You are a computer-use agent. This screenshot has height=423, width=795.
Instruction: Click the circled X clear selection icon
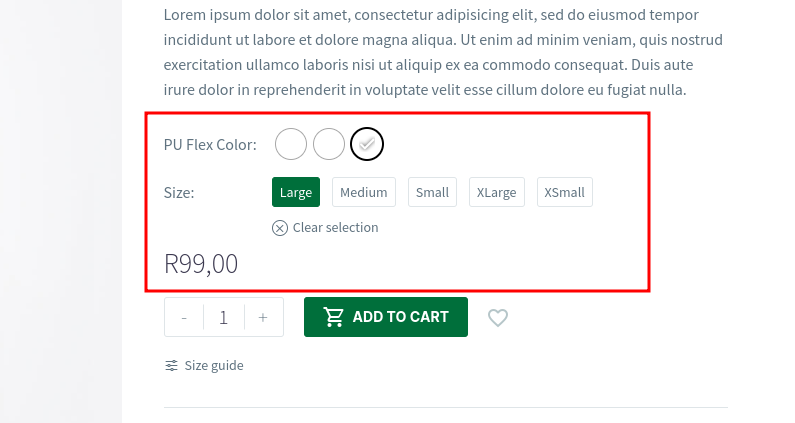tap(280, 228)
